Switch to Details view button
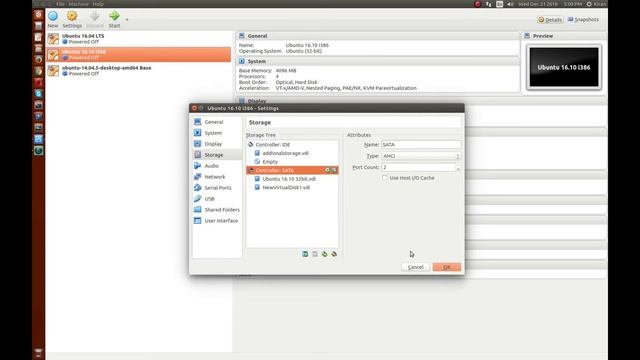Viewport: 640px width, 360px height. point(550,20)
